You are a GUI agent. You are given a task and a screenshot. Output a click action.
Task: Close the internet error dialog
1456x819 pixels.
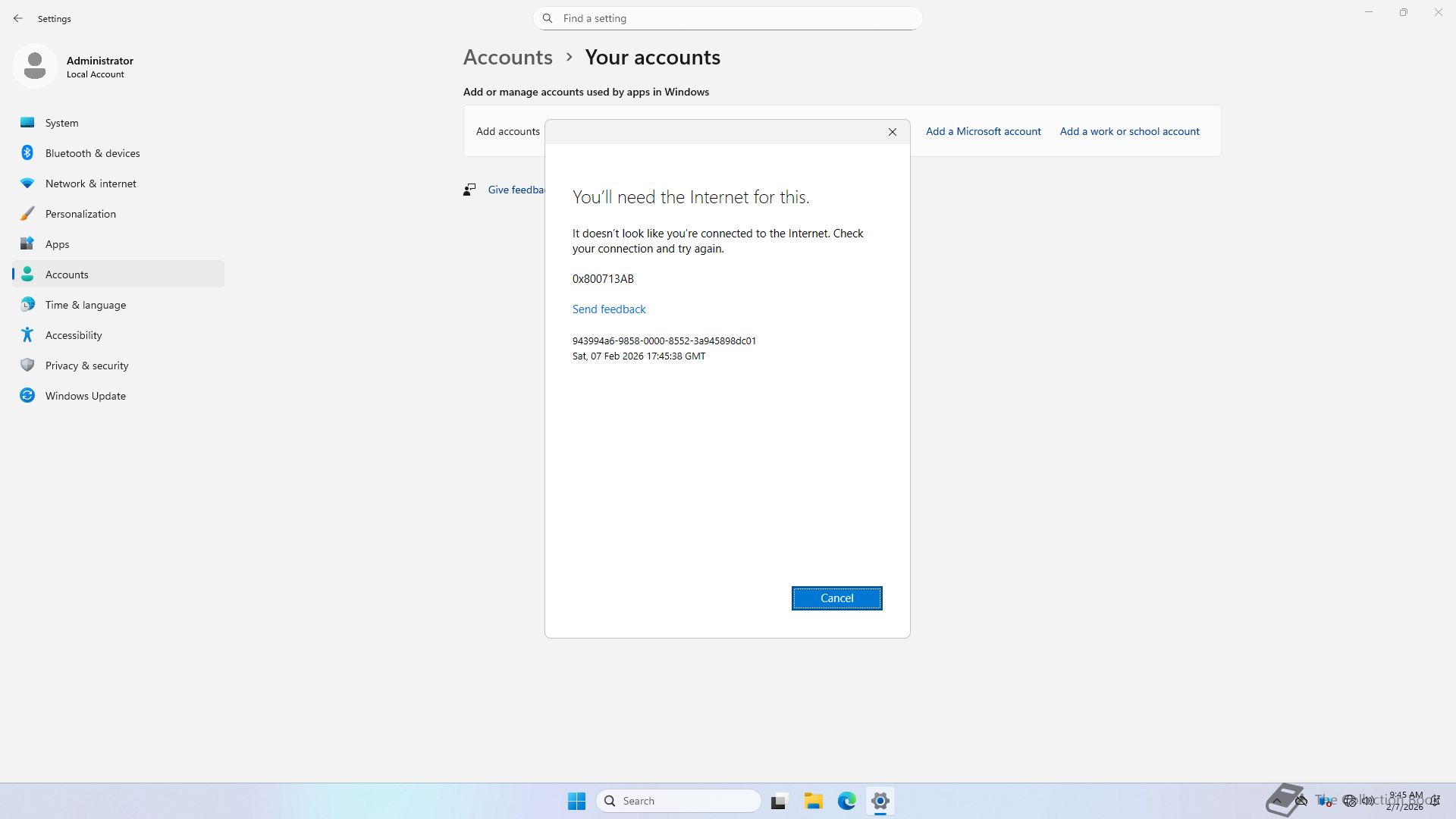[892, 132]
